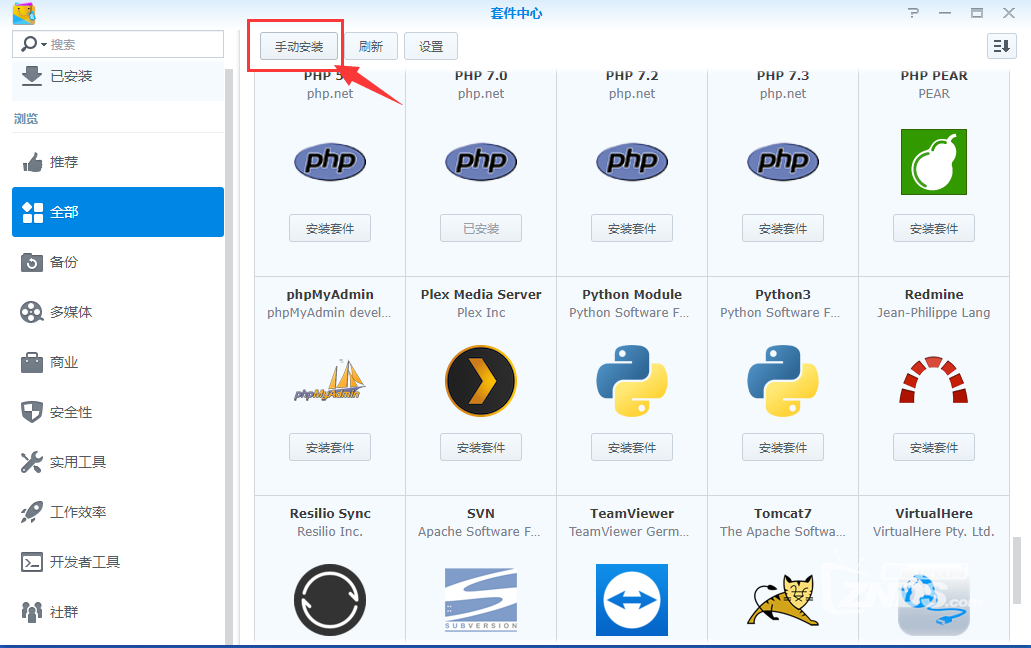Open the PHP 7.3 package icon
This screenshot has width=1031, height=648.
(x=783, y=162)
